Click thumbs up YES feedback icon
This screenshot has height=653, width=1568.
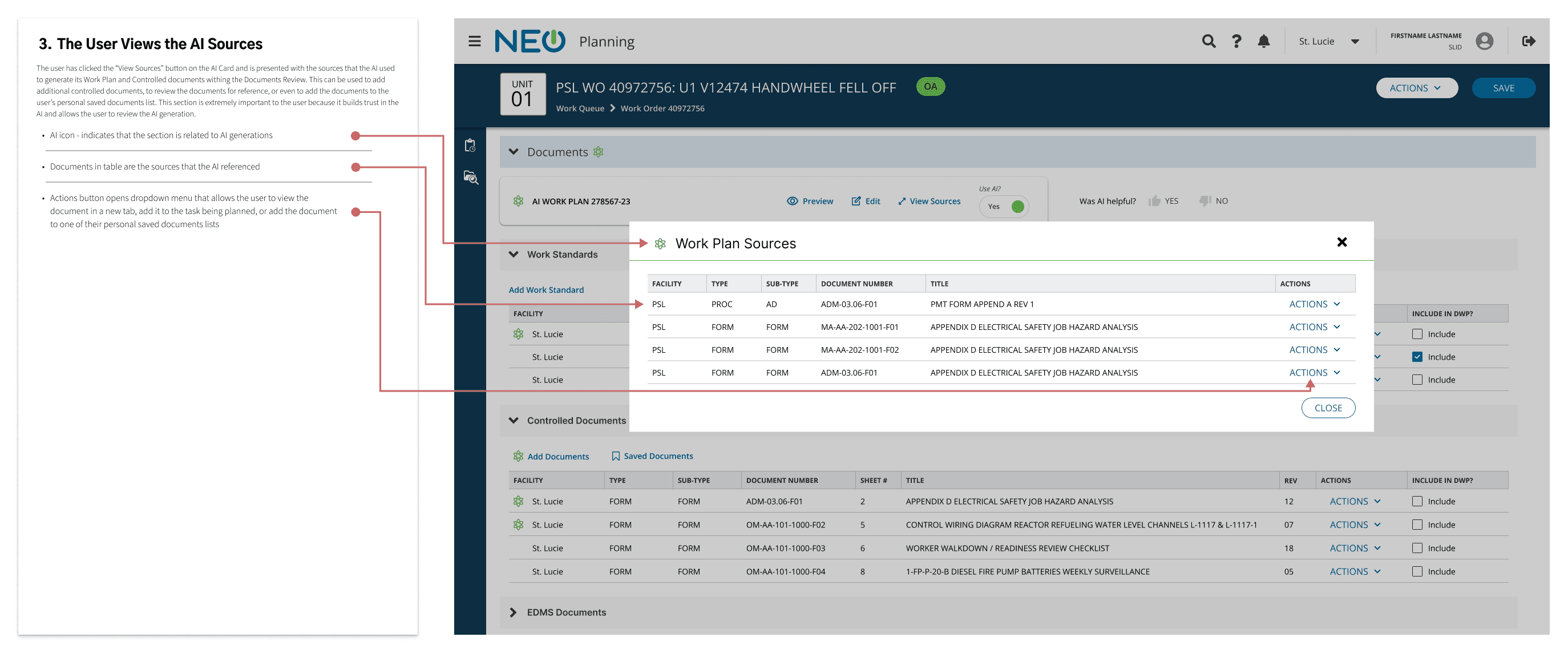tap(1154, 201)
